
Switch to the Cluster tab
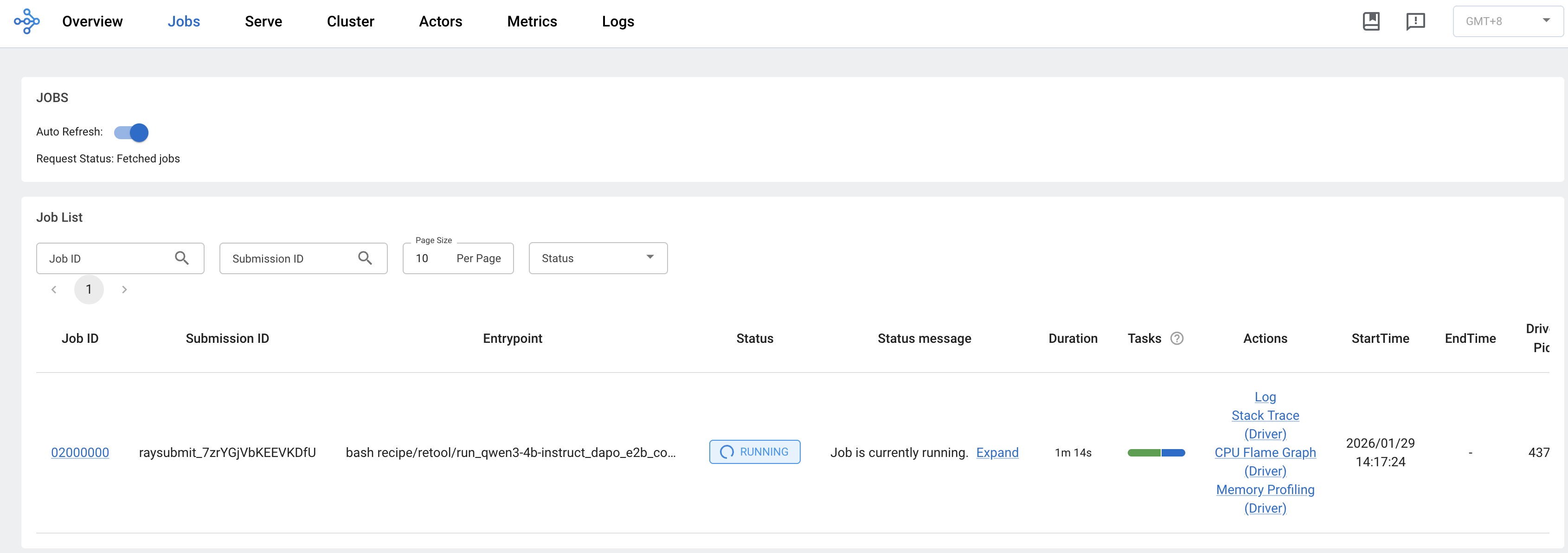[x=350, y=21]
